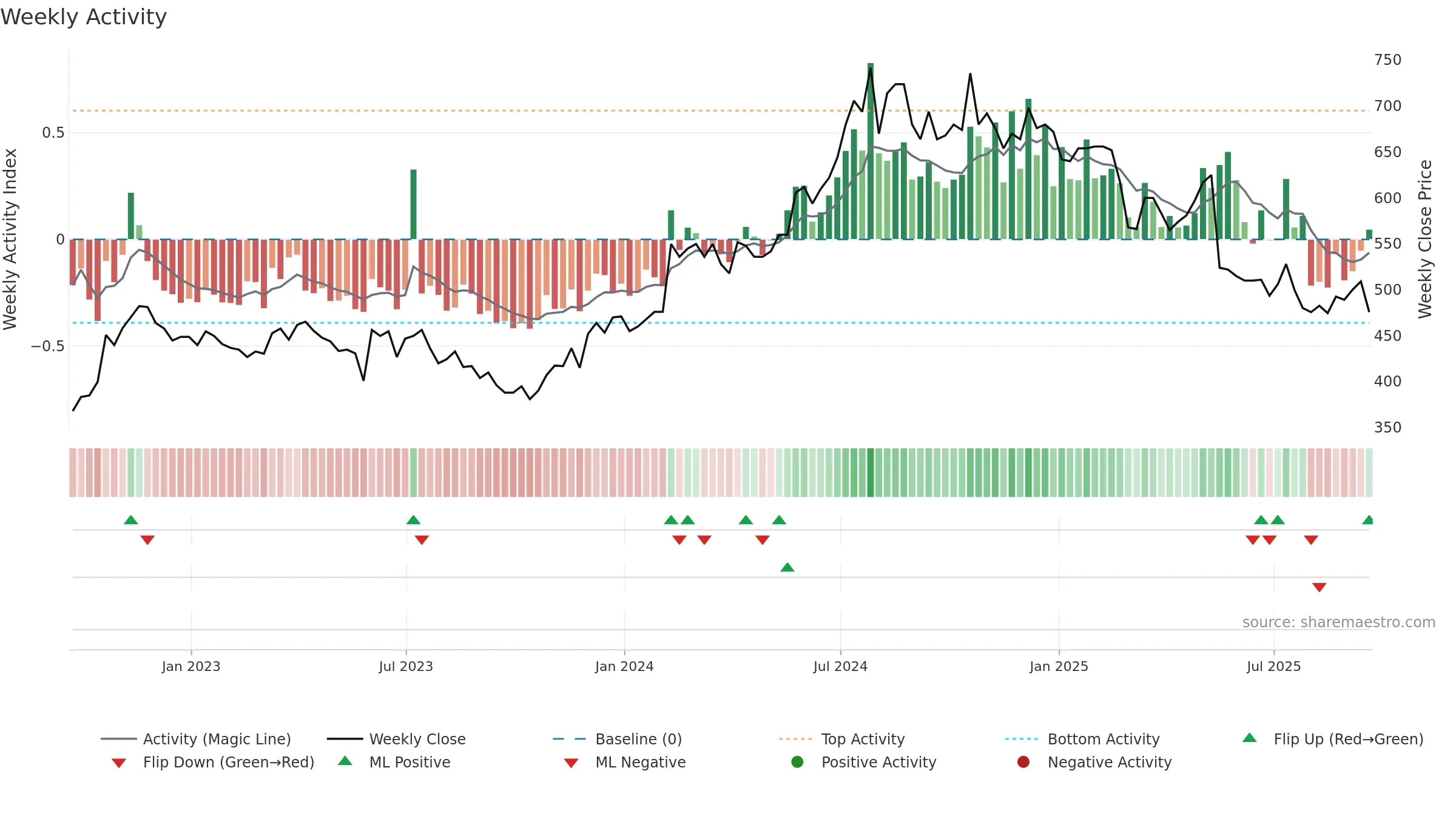
Task: Click the Negative Activity legend label
Action: [1109, 762]
